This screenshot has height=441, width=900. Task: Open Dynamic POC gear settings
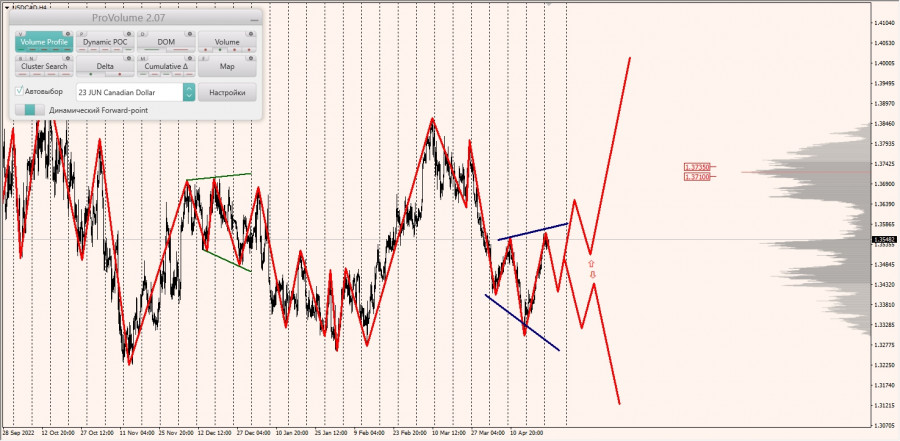(x=129, y=34)
